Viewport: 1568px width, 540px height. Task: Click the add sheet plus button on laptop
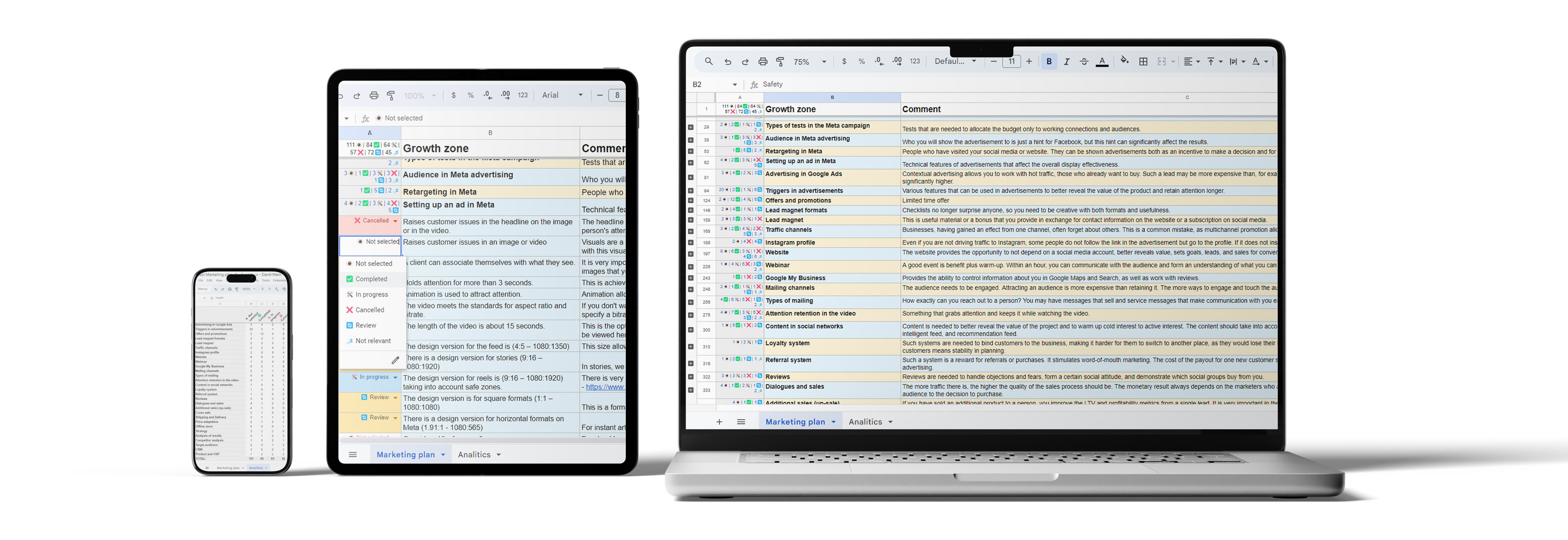click(719, 422)
